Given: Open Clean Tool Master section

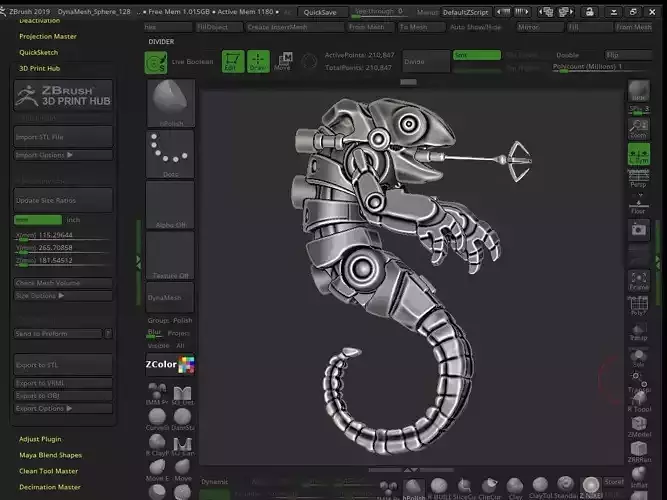Looking at the screenshot, I should (x=48, y=471).
